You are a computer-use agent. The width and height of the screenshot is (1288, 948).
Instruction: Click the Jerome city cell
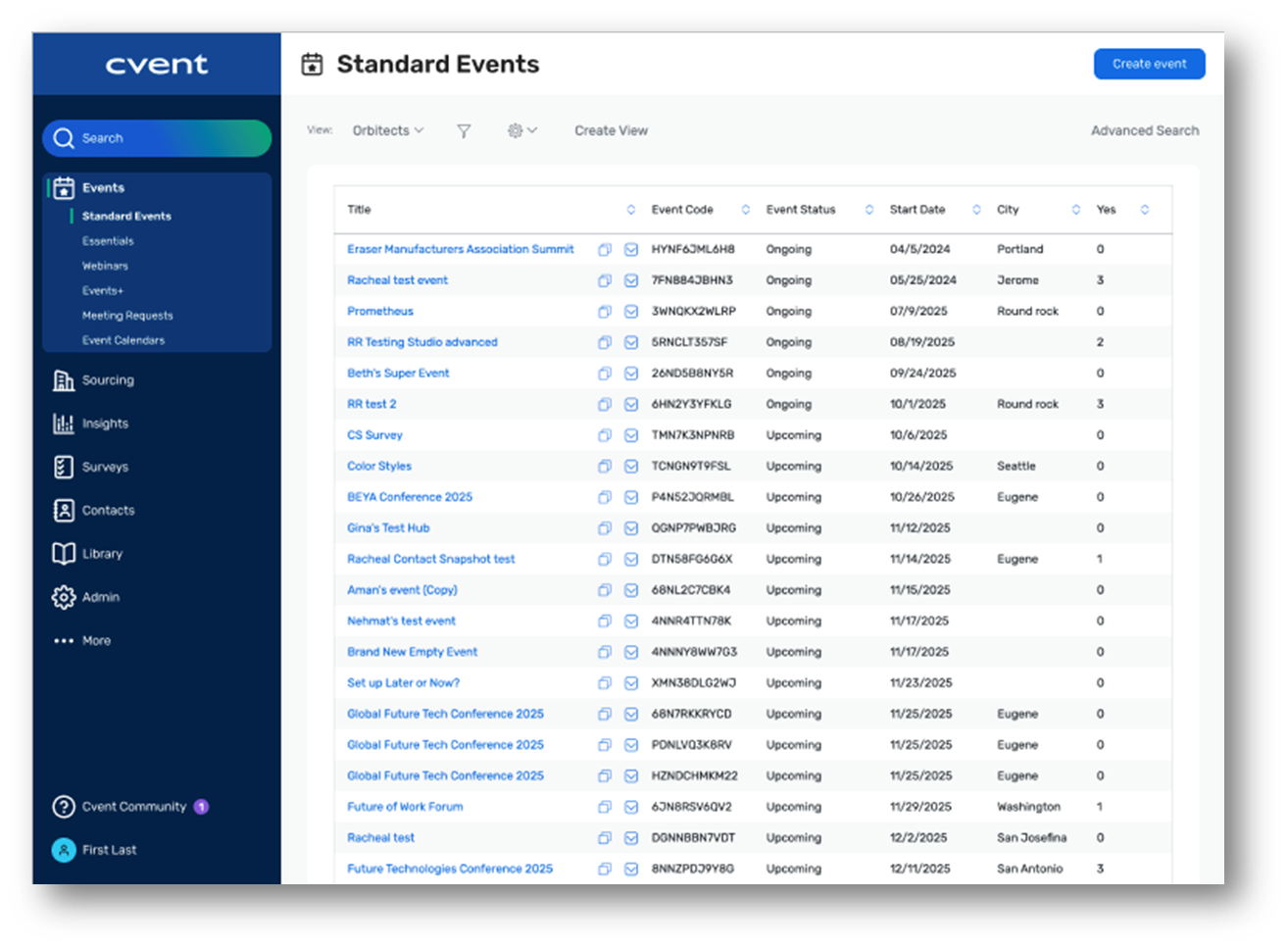(x=1017, y=280)
